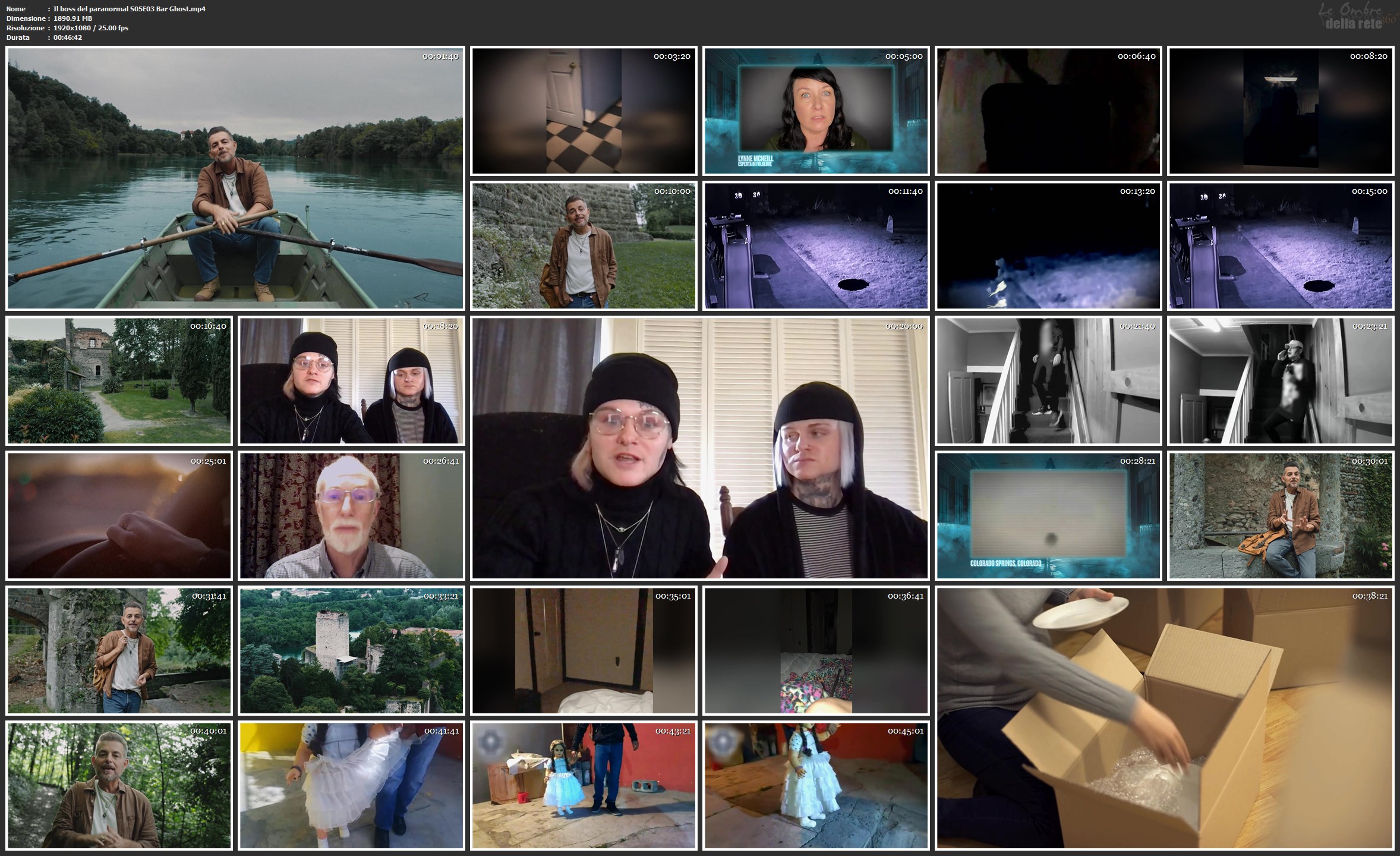Click the file name text in header

point(129,9)
